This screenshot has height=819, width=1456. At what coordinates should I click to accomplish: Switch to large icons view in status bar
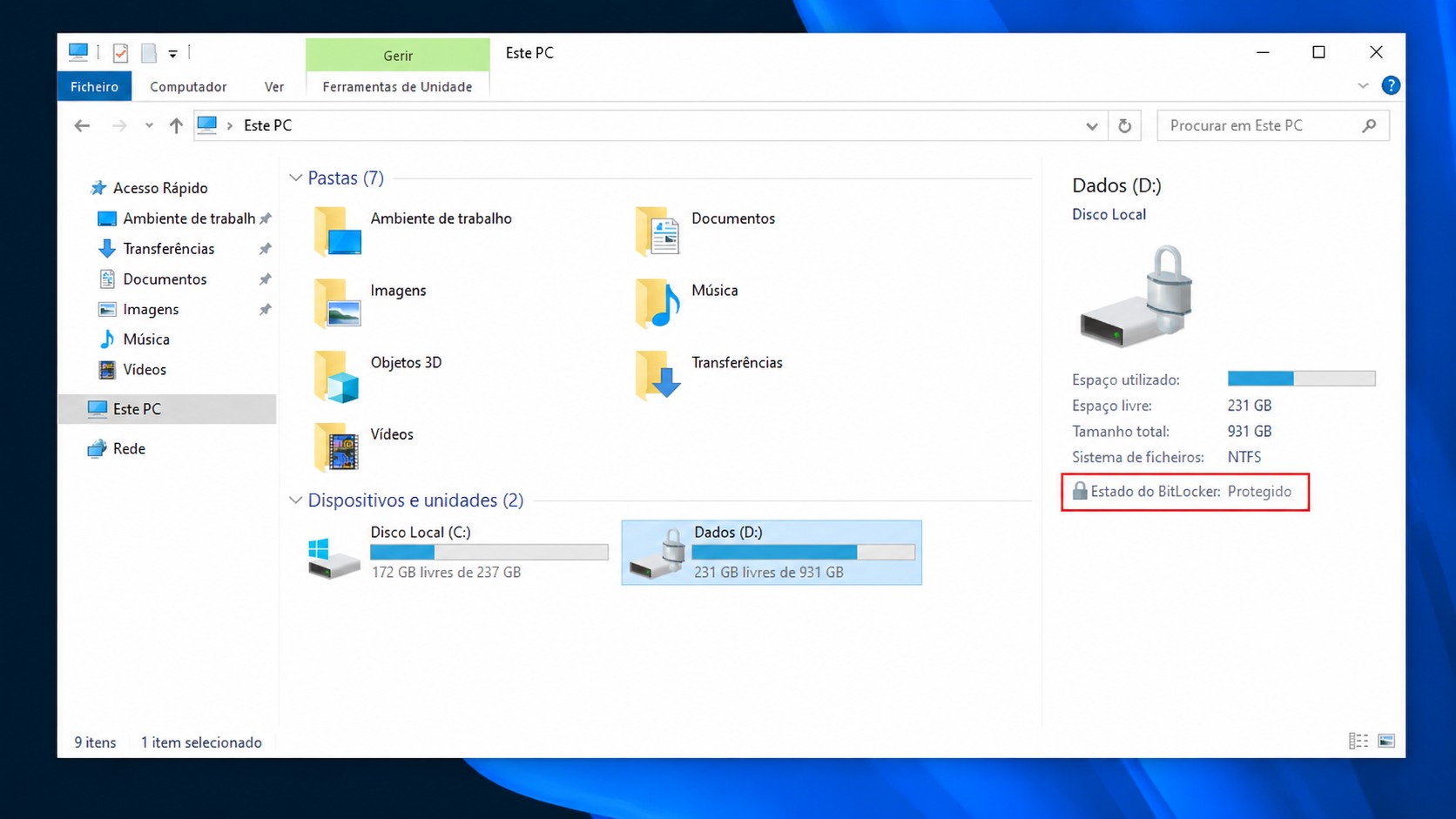[x=1386, y=742]
